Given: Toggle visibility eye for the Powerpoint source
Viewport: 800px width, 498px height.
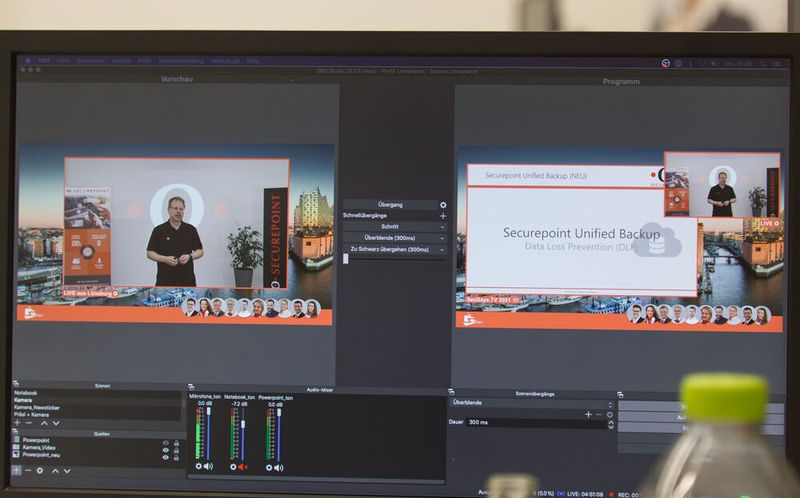Looking at the screenshot, I should coord(166,443).
